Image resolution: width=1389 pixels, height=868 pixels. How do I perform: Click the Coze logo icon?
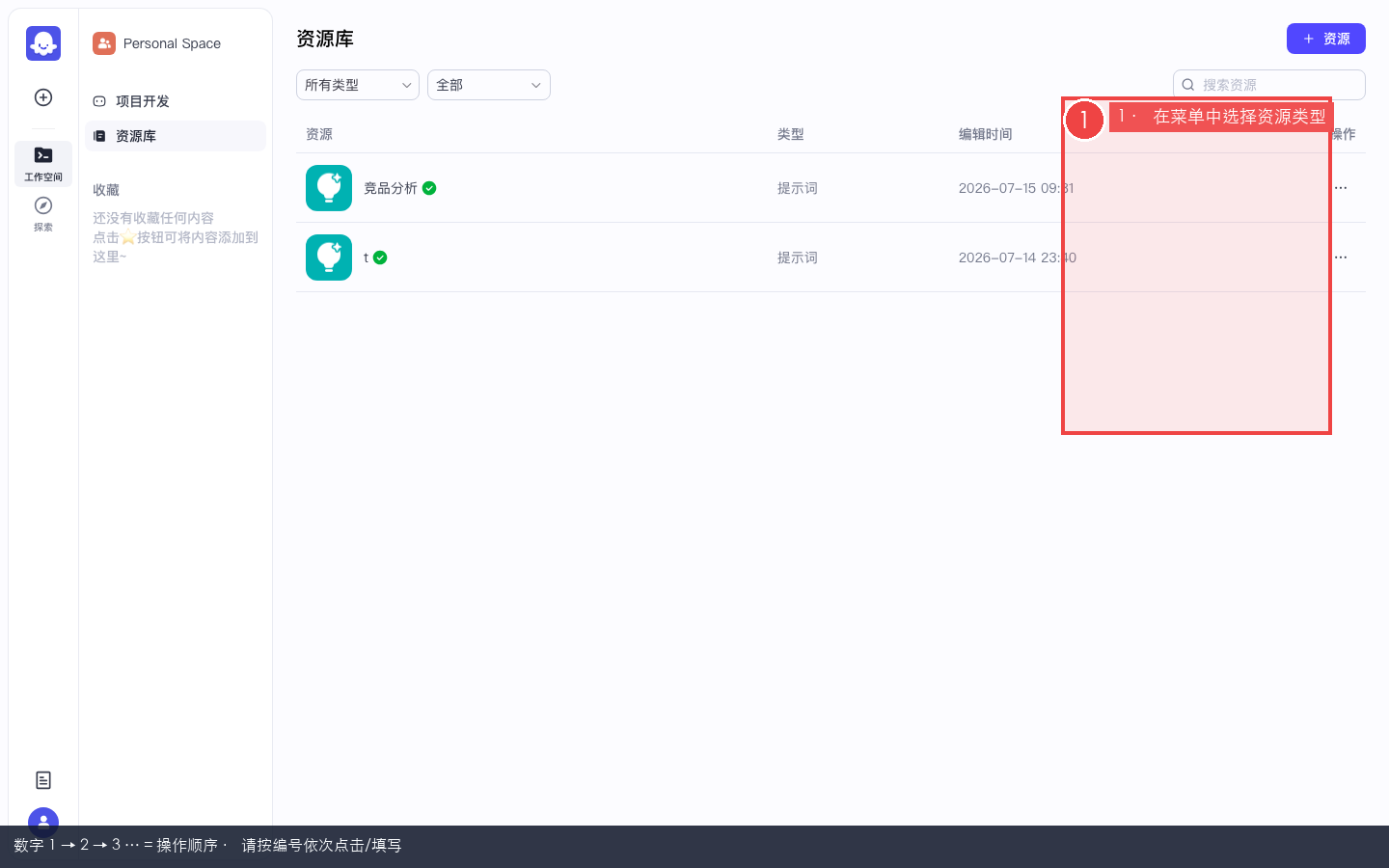tap(43, 43)
